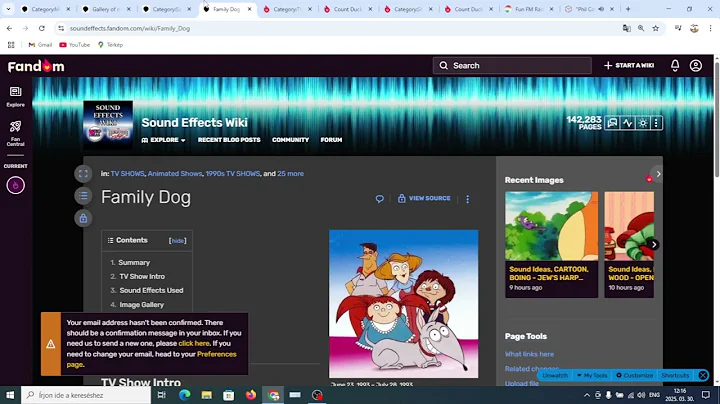The image size is (720, 404).
Task: Click the translate page icon
Action: coord(626,28)
